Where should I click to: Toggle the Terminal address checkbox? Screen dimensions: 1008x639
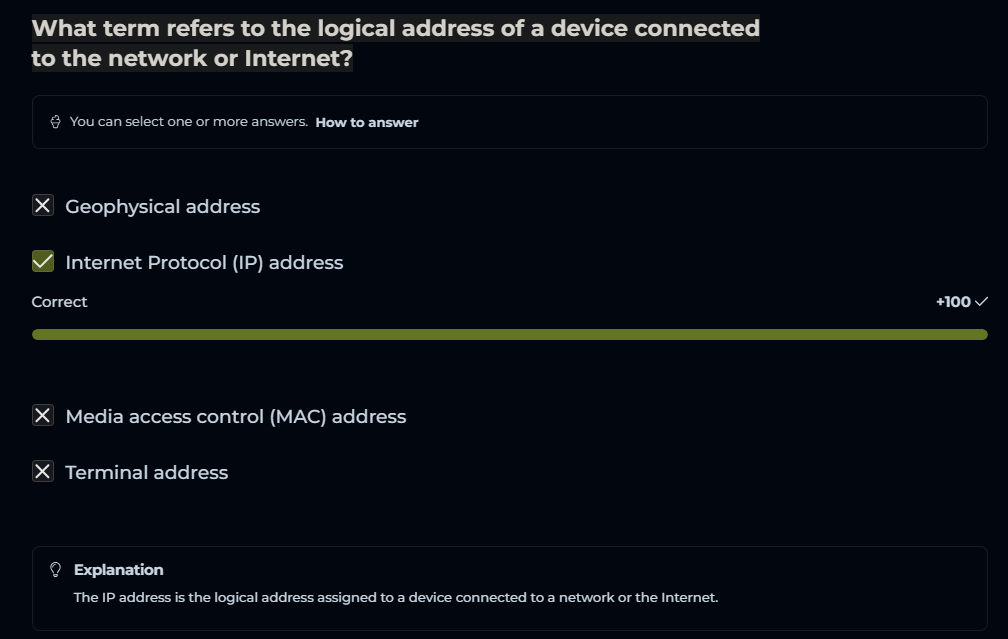tap(43, 472)
